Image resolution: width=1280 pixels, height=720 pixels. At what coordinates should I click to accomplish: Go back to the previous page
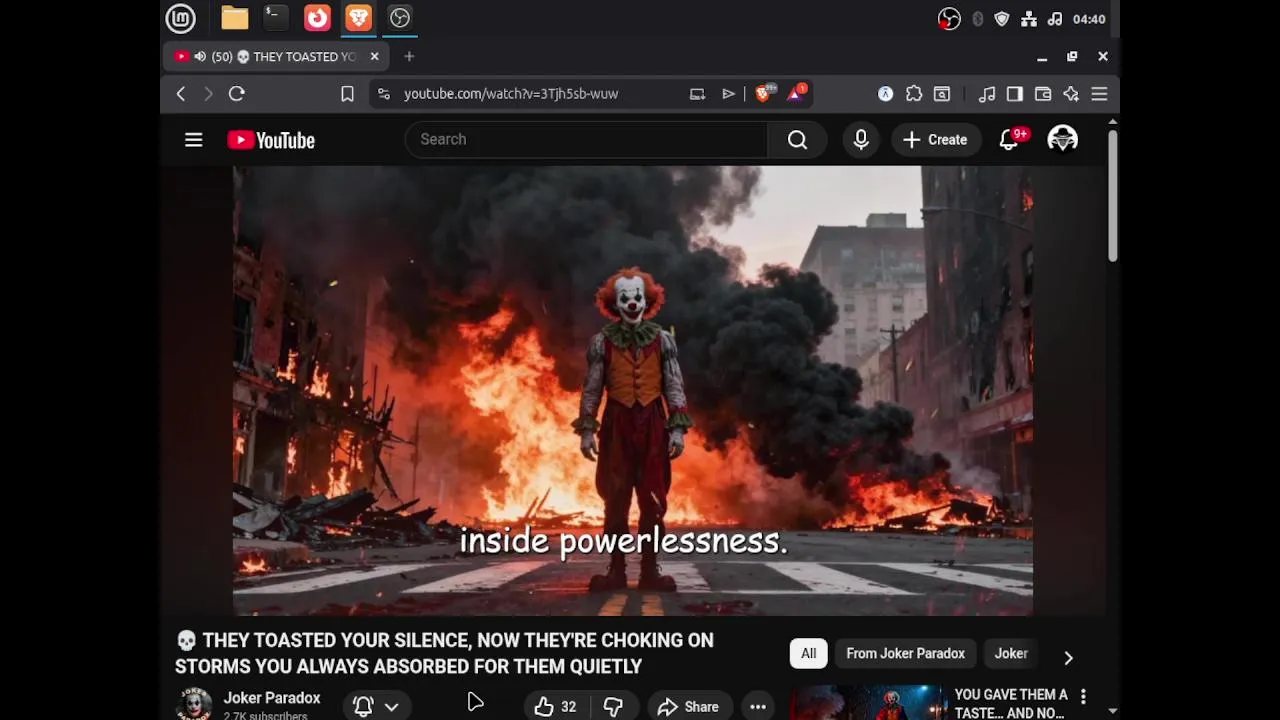[x=181, y=94]
